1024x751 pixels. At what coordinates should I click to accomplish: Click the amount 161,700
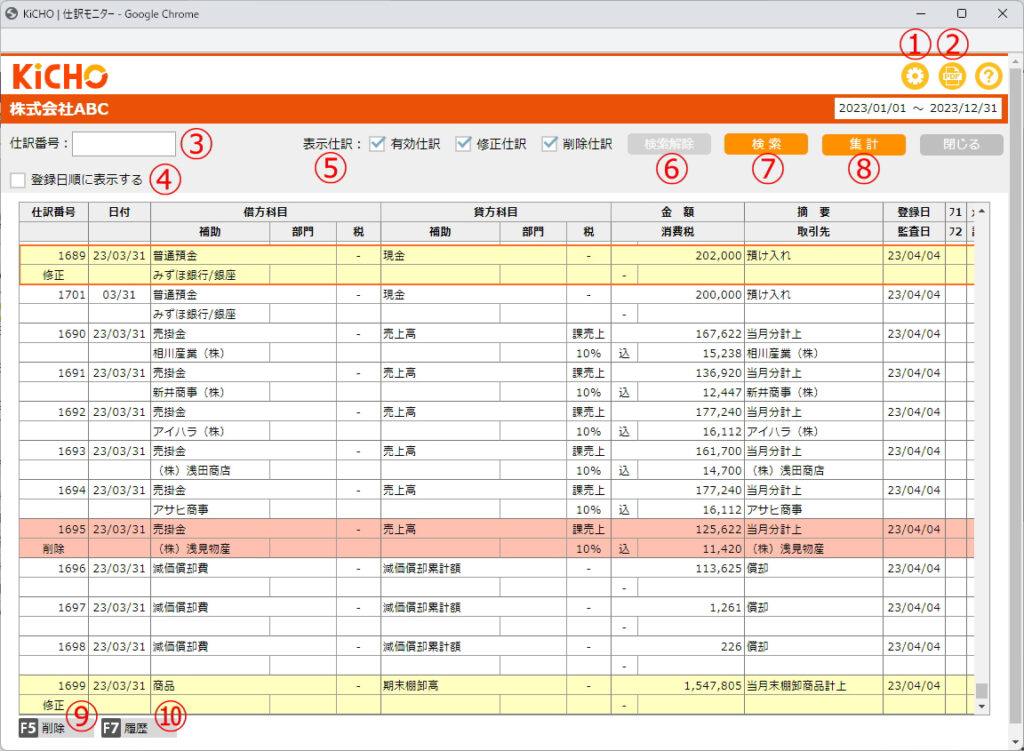pos(718,451)
